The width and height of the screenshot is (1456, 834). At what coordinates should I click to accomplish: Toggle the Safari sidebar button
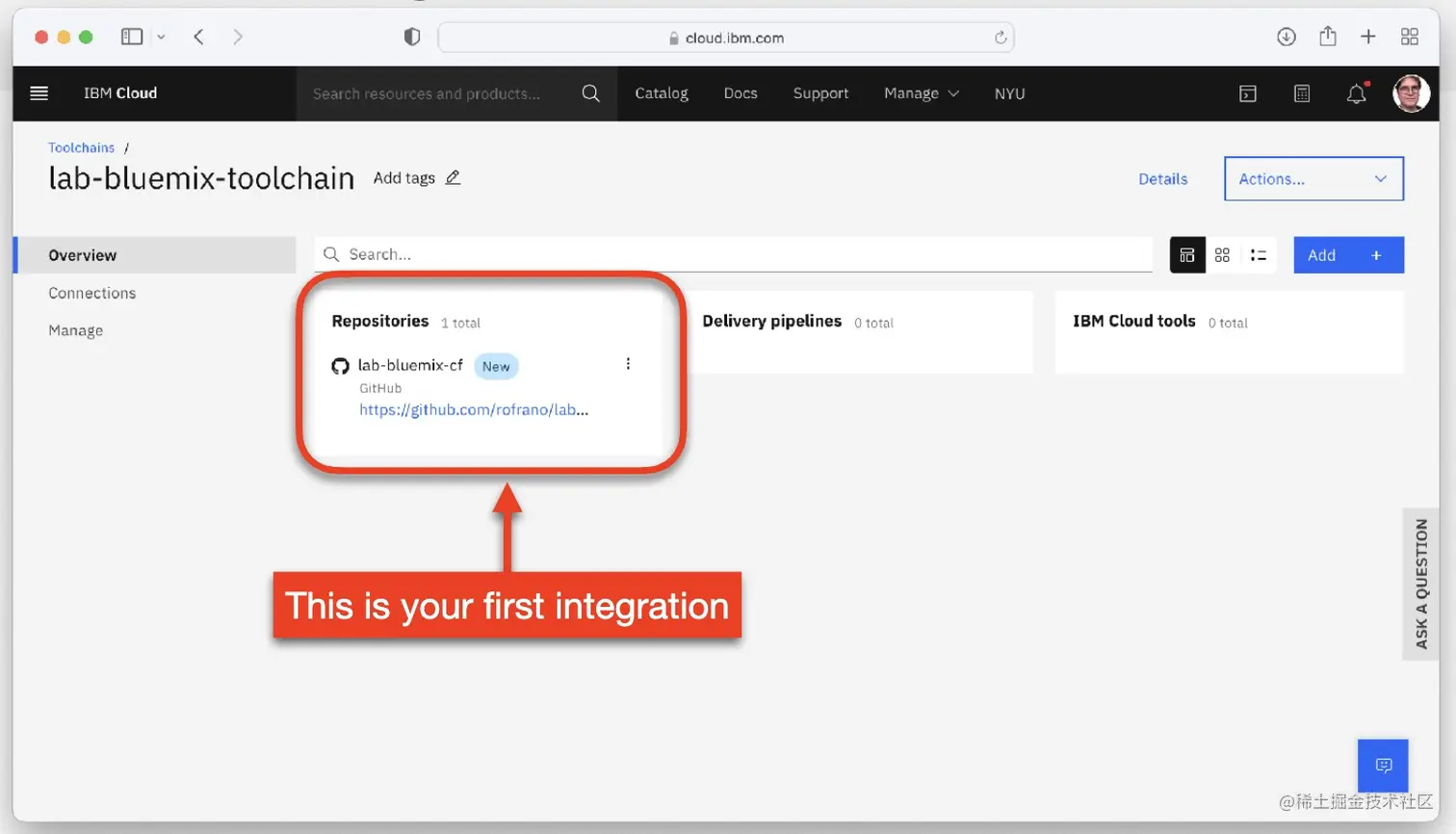(132, 37)
